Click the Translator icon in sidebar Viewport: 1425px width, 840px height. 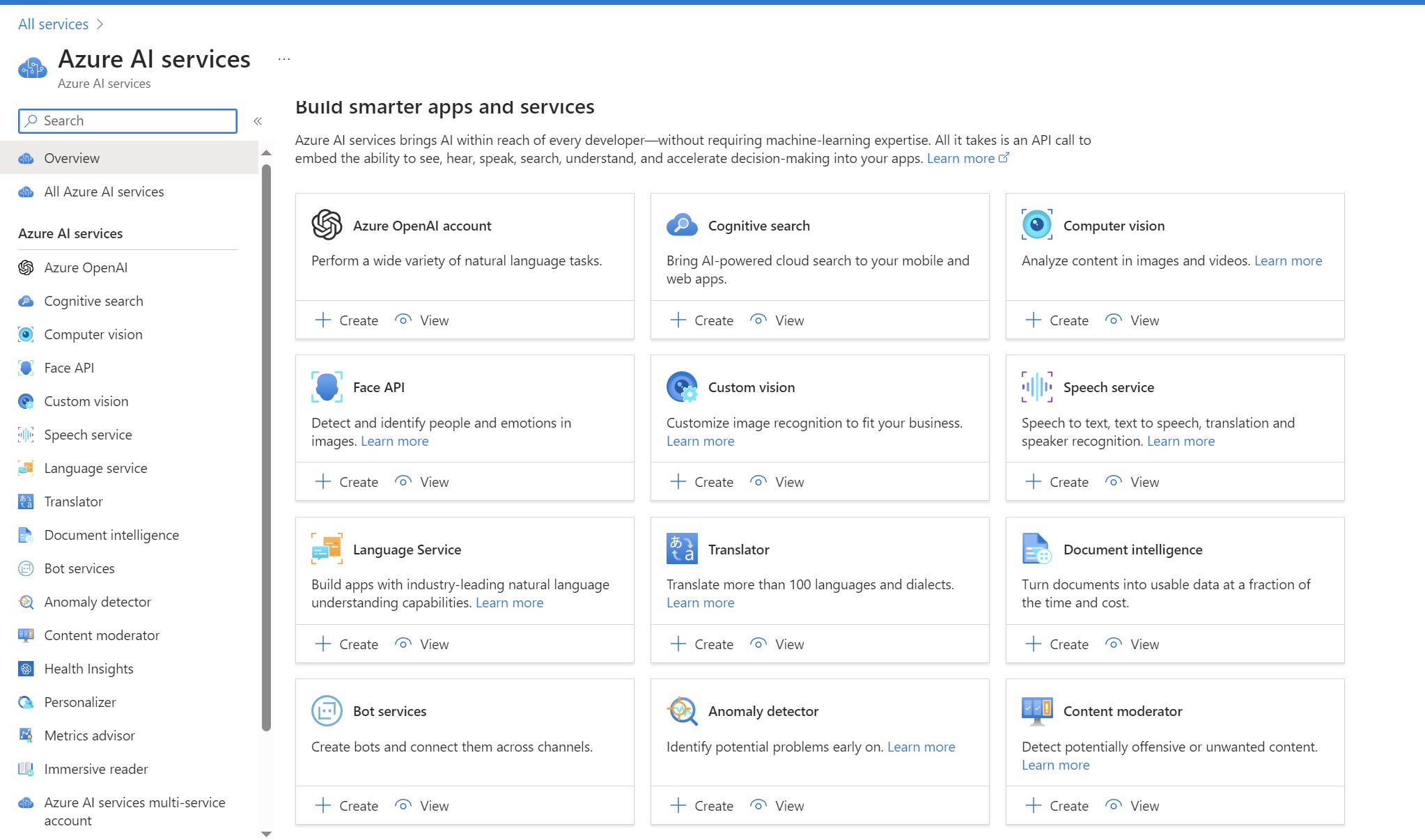(26, 501)
